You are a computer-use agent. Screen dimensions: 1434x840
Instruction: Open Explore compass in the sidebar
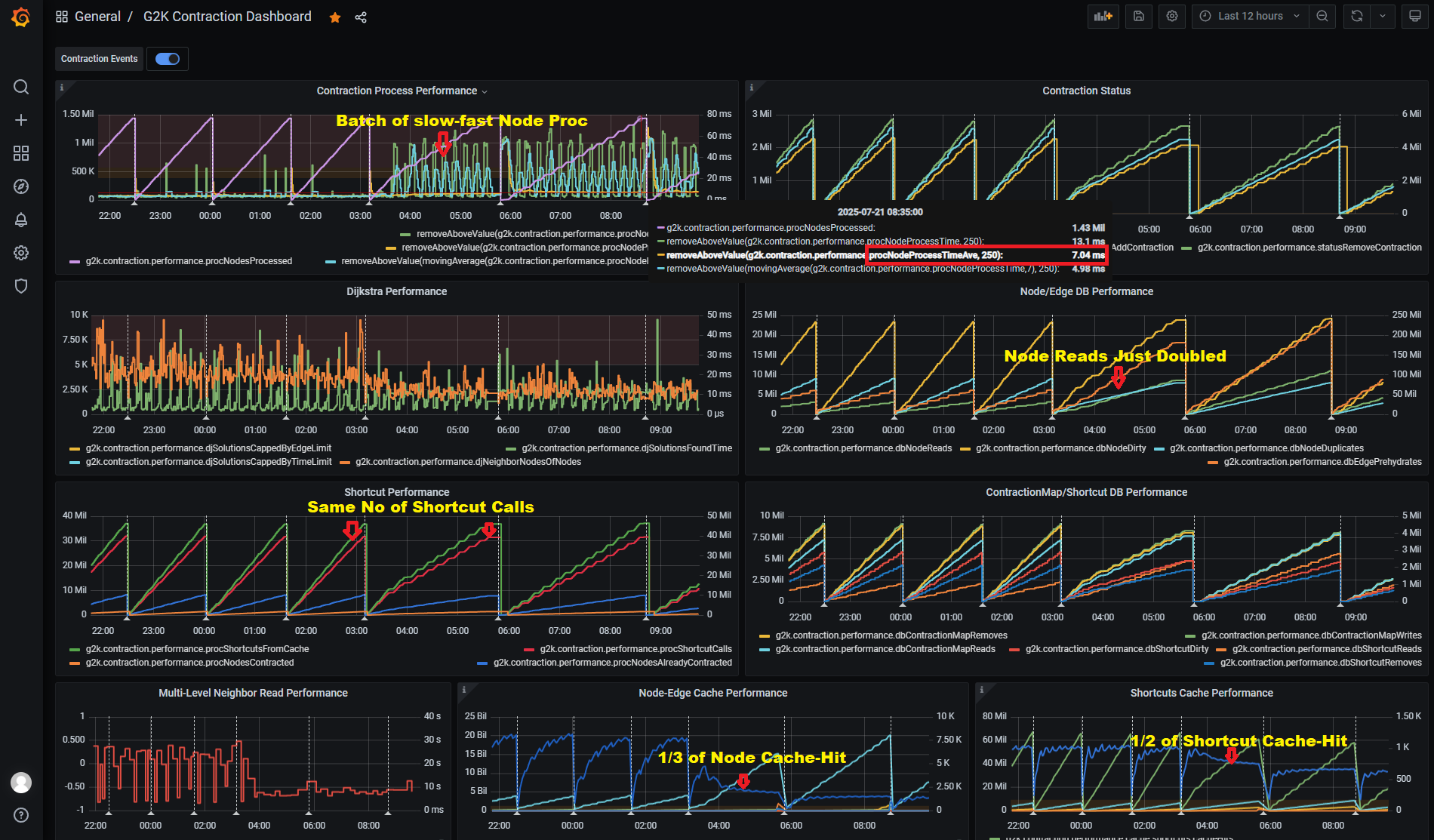21,186
